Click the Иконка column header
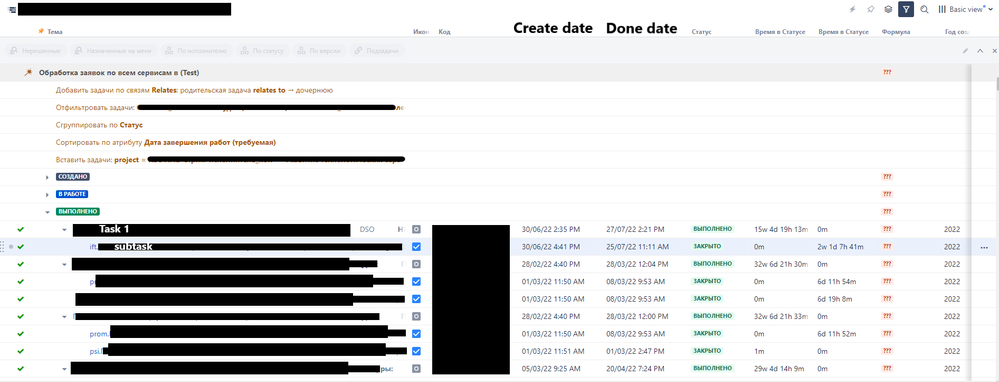999x382 pixels. (421, 31)
